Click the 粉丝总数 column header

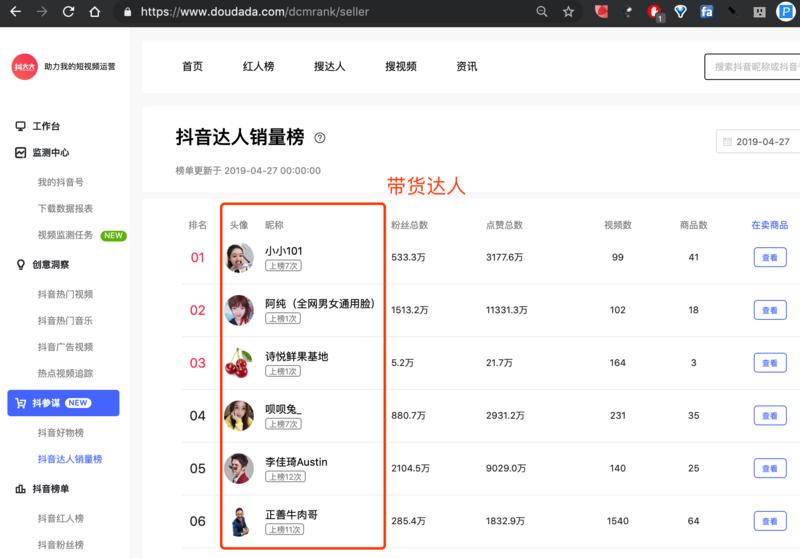click(409, 225)
